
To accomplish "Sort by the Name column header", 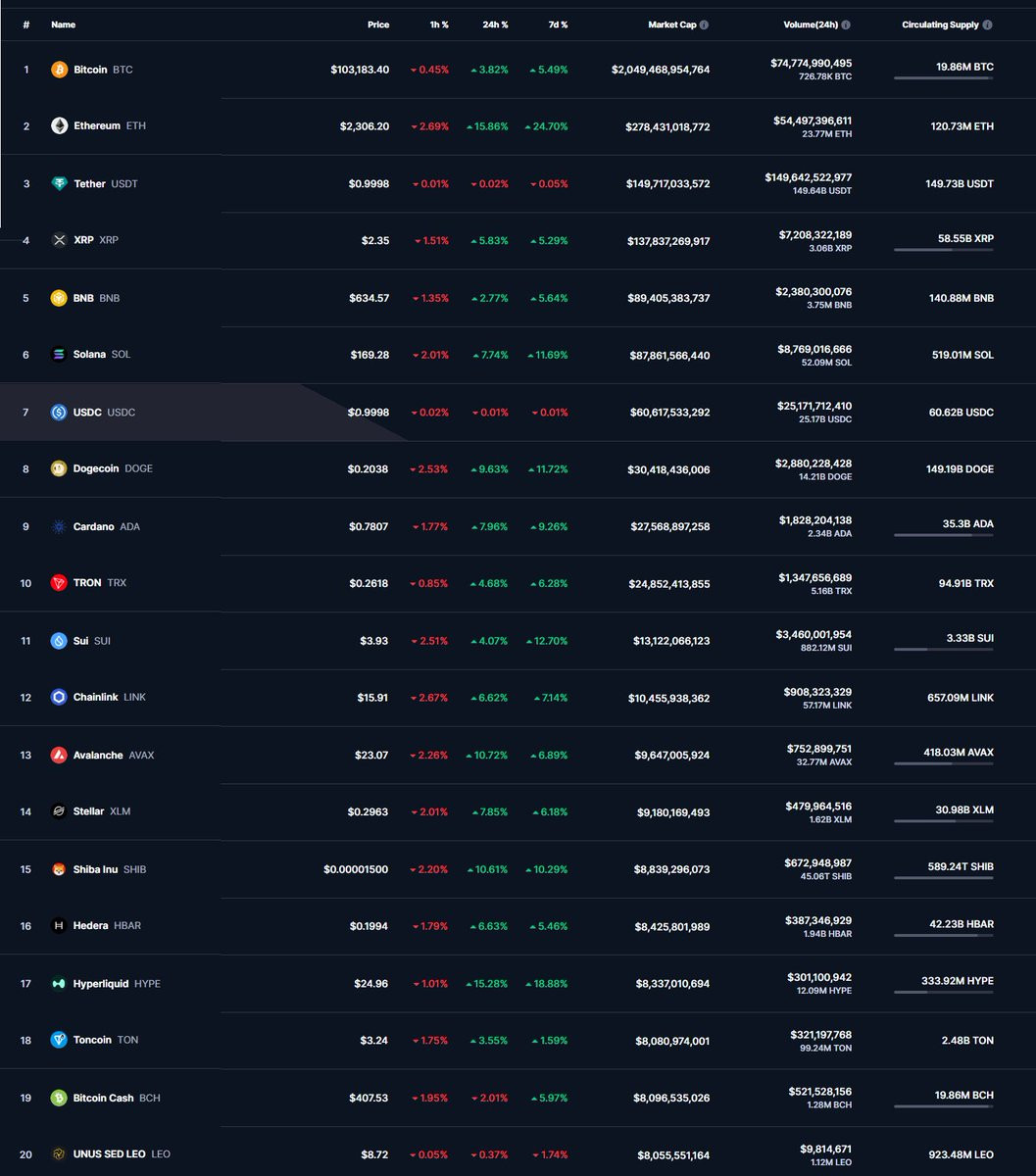I will (63, 25).
